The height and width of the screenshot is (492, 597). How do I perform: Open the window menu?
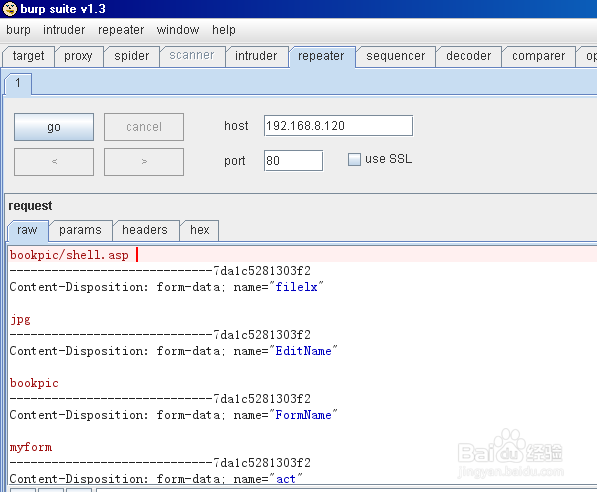point(178,30)
